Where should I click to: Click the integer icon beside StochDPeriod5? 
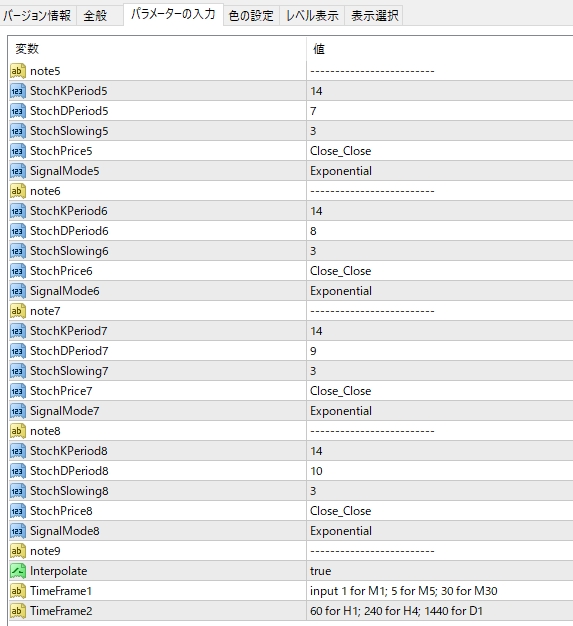tap(18, 111)
